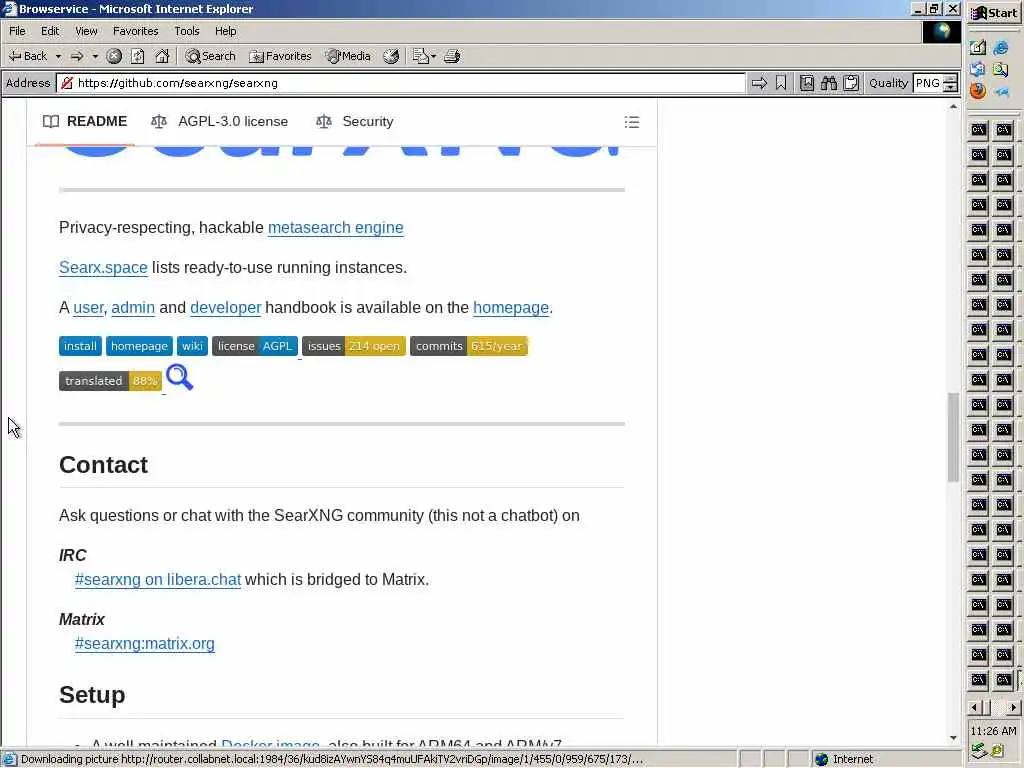Adjust the Quality spinner arrows
The height and width of the screenshot is (768, 1024).
pyautogui.click(x=952, y=83)
